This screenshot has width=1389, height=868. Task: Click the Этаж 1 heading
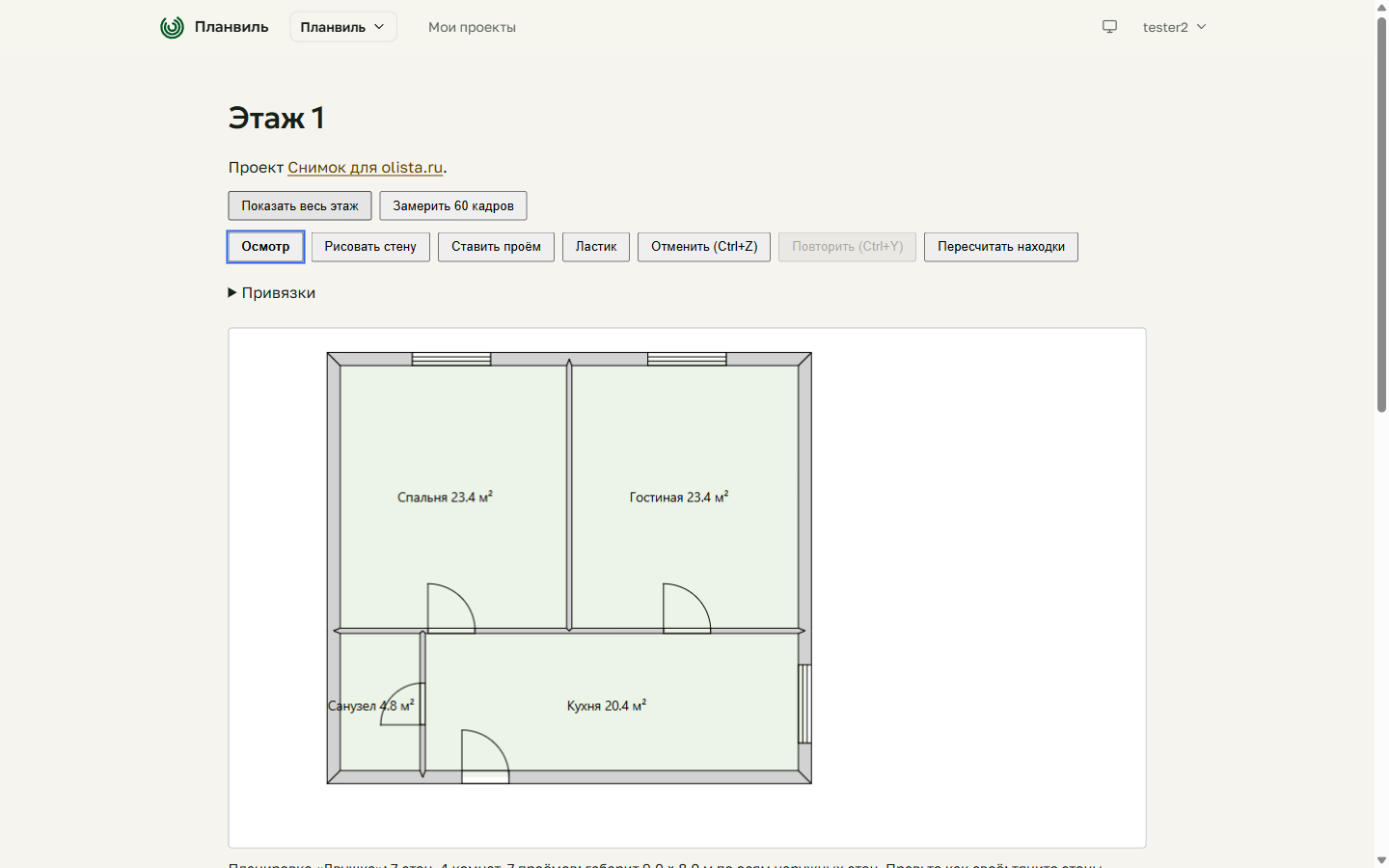(276, 118)
